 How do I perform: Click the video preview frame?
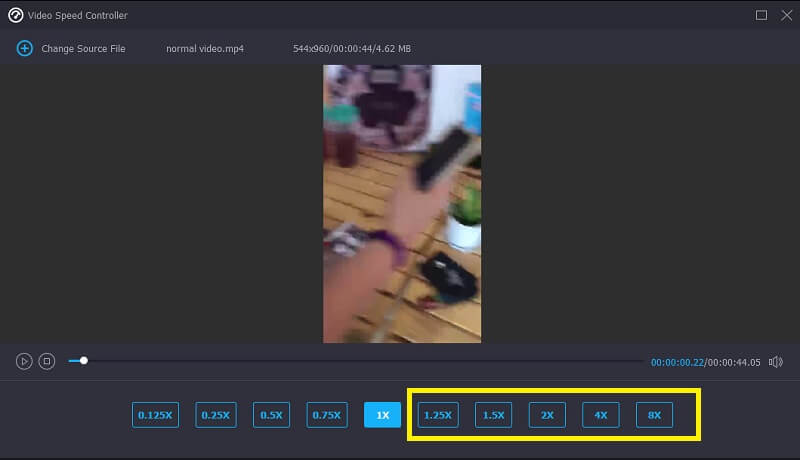pyautogui.click(x=402, y=204)
